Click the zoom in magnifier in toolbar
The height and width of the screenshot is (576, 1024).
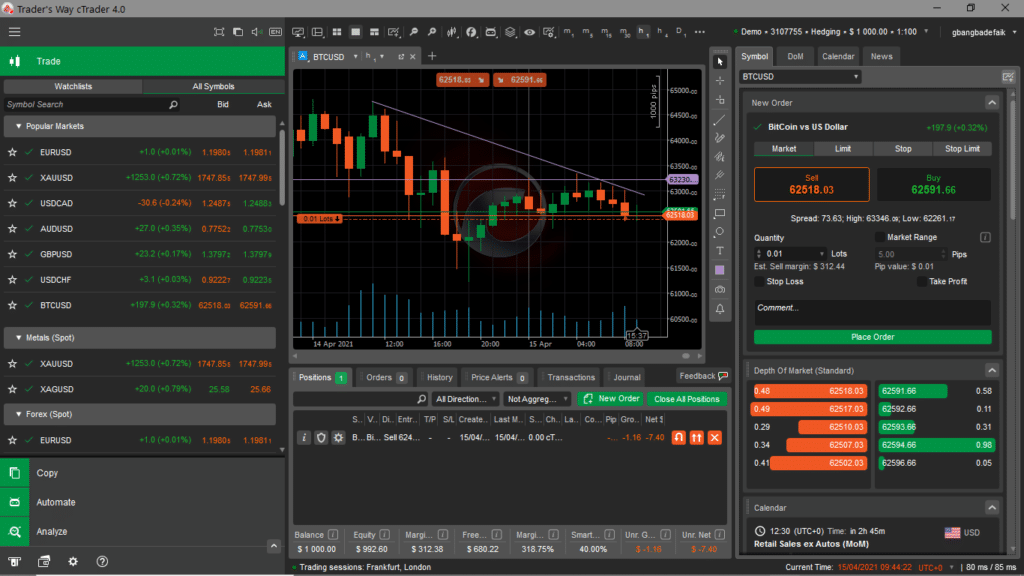point(432,32)
